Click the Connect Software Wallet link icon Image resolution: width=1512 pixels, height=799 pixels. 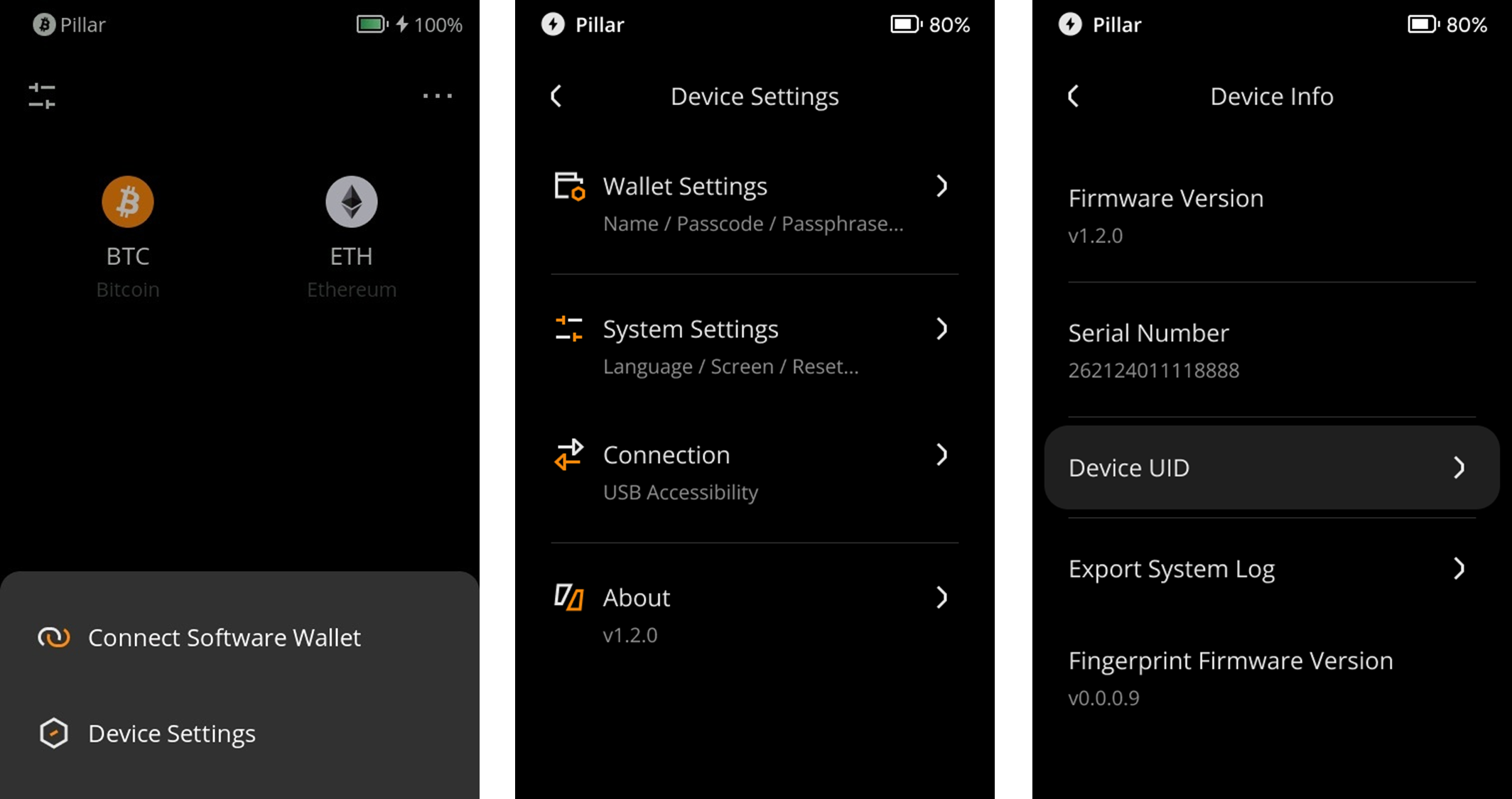54,638
